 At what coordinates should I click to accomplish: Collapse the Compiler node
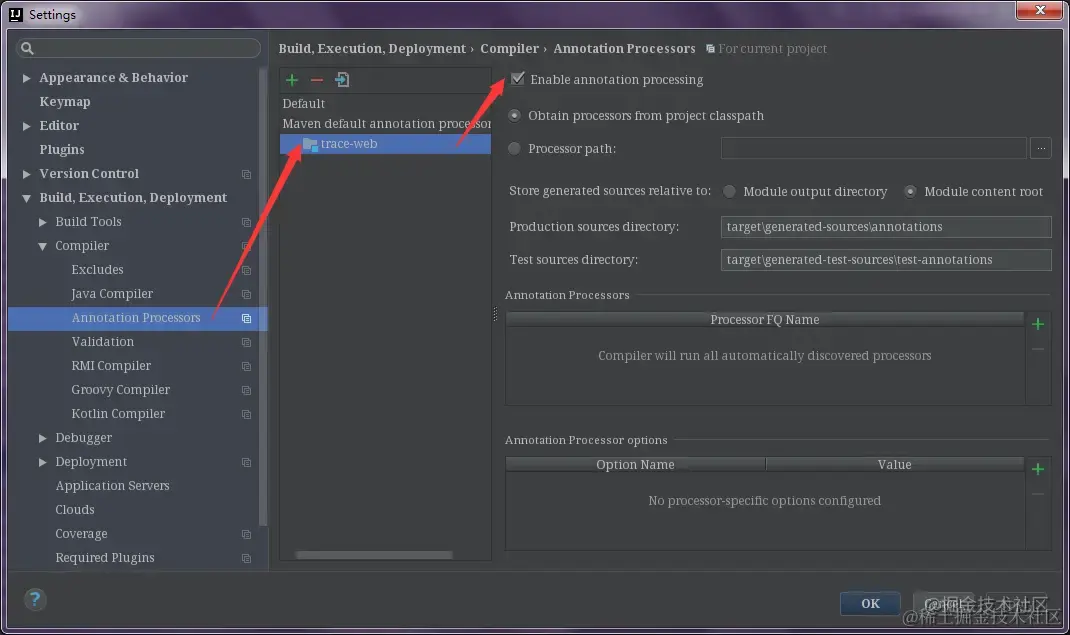[x=42, y=246]
